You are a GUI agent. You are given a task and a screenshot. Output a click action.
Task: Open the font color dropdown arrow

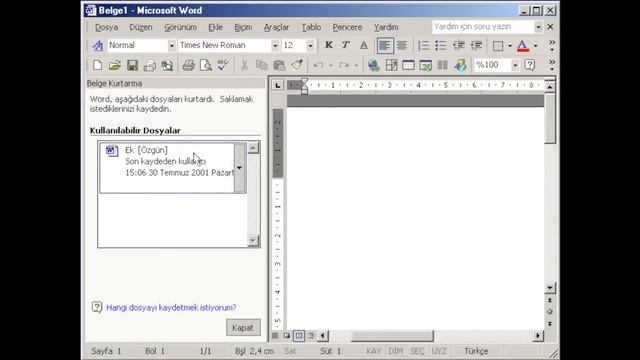pyautogui.click(x=536, y=46)
